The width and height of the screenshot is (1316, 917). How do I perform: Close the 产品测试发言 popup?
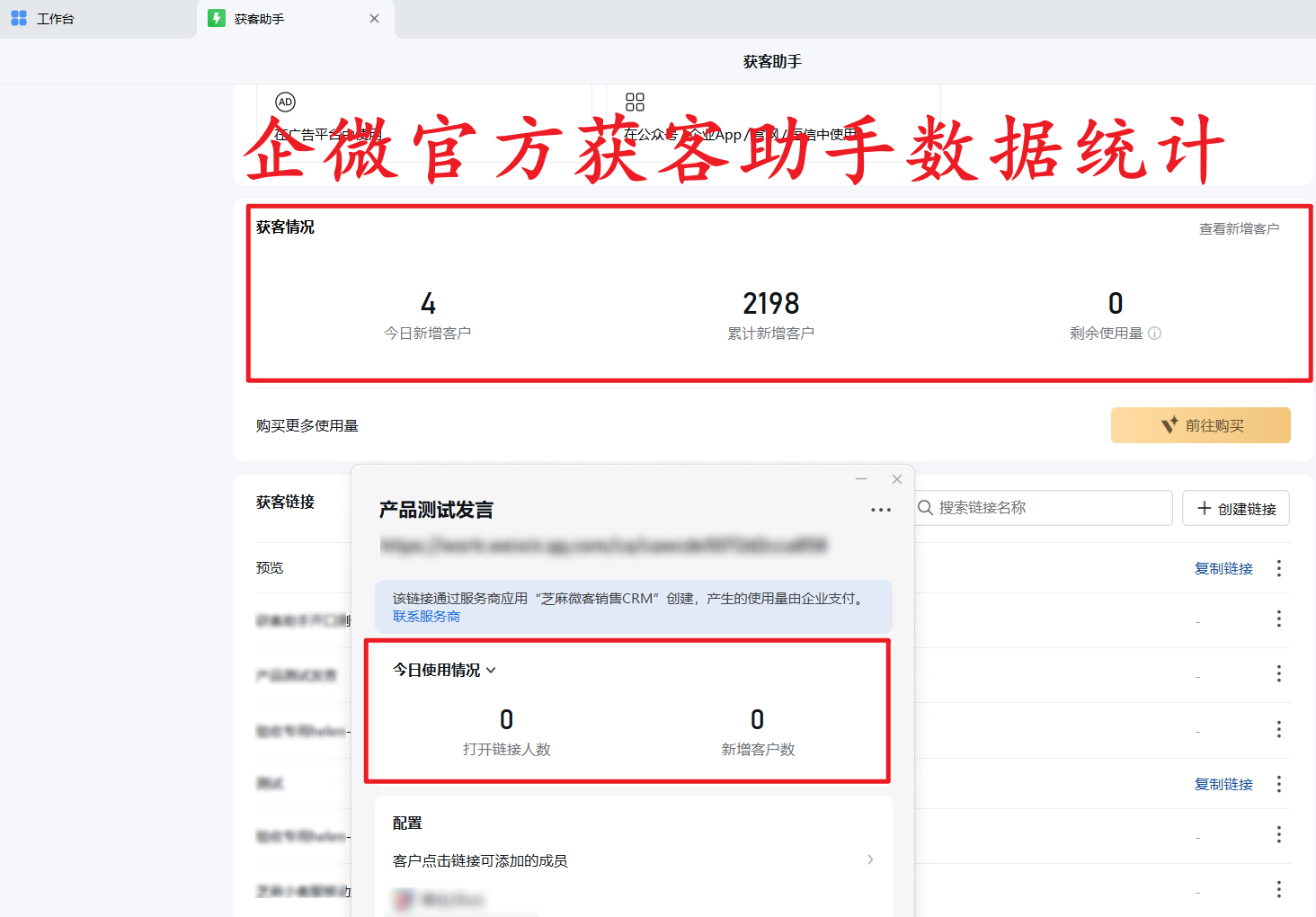tap(897, 479)
